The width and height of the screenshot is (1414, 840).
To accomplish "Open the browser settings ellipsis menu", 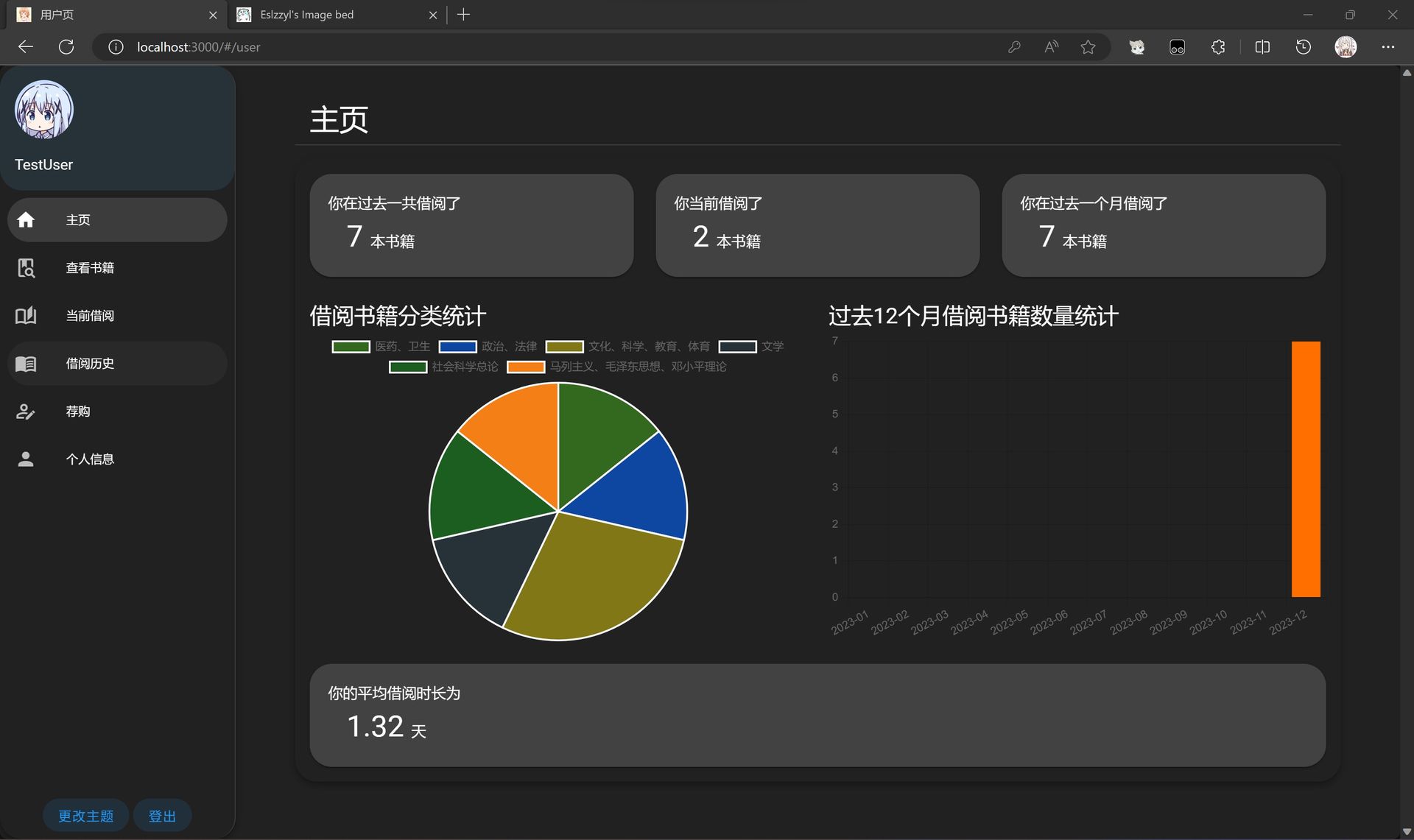I will click(1388, 47).
